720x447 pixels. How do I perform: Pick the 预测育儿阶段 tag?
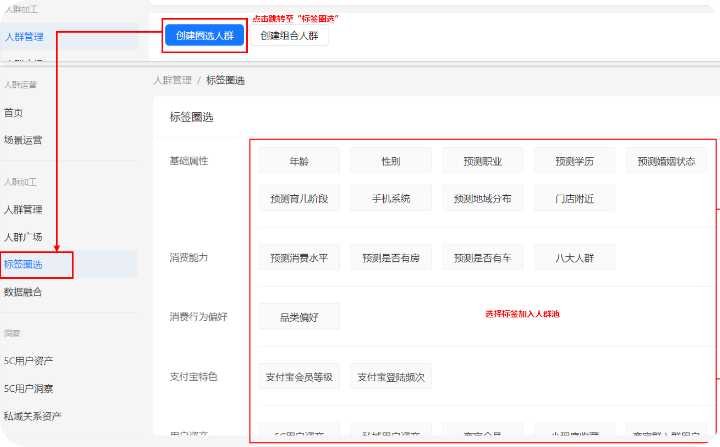(299, 198)
